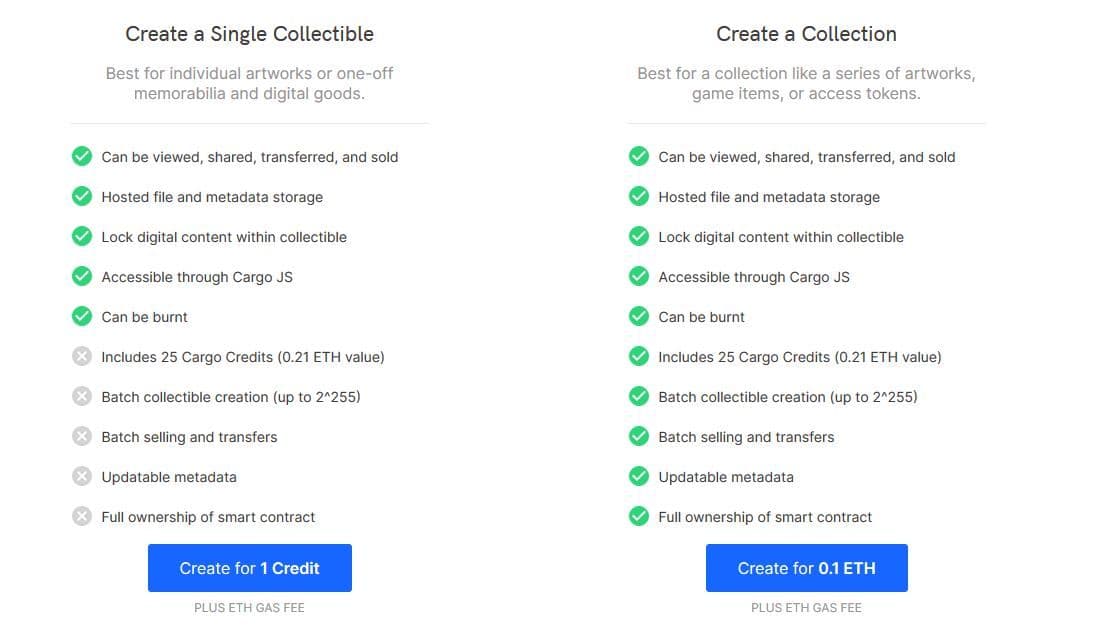Screen dimensions: 1096x629
Task: Click green check beside Single Collectible 'Can be burnt'
Action: coord(82,317)
